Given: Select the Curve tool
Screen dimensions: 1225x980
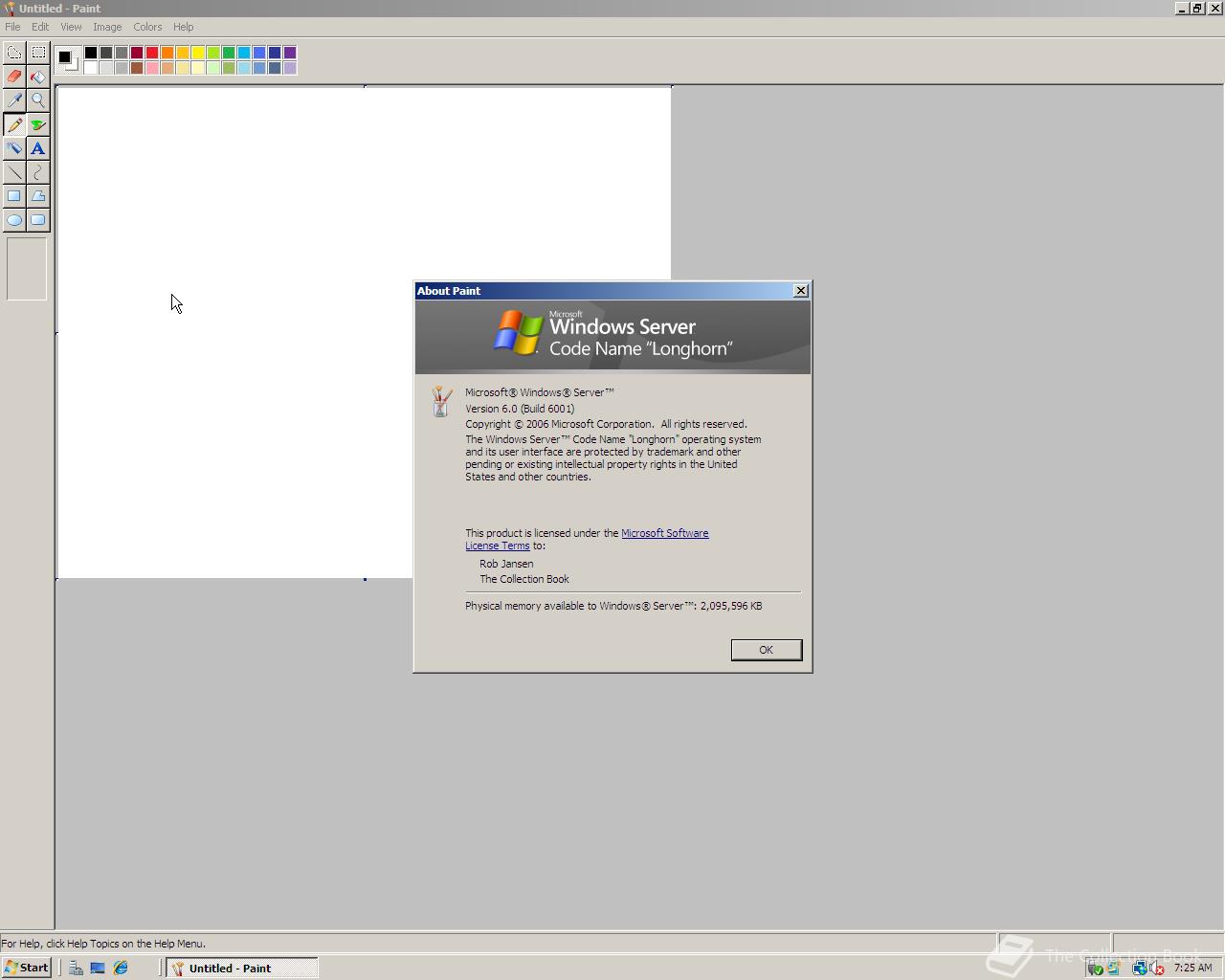Looking at the screenshot, I should 38,172.
